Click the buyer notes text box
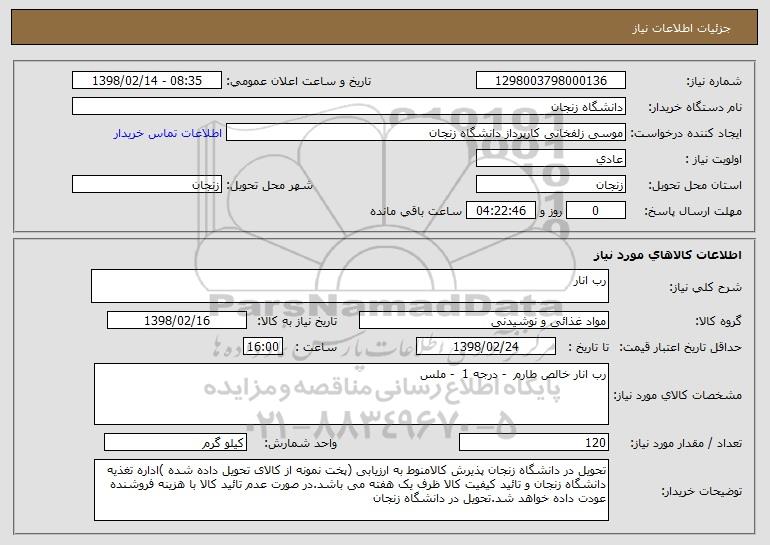The width and height of the screenshot is (770, 545). (351, 490)
